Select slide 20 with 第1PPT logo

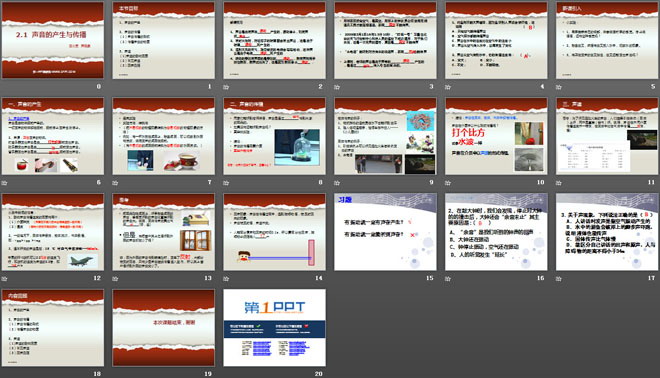coord(274,327)
